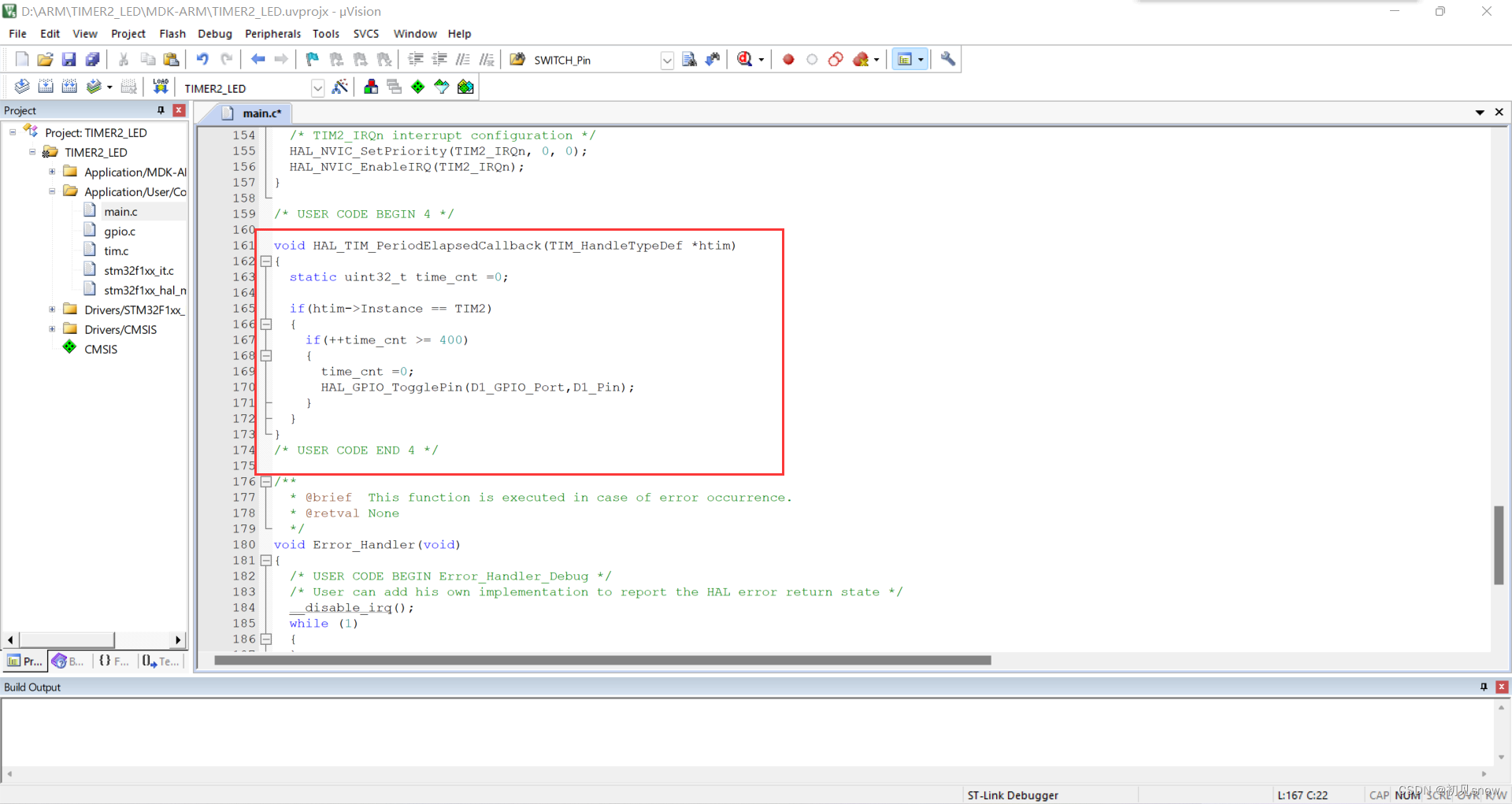Image resolution: width=1512 pixels, height=804 pixels.
Task: Start the debug session with the magnifier d icon
Action: point(745,59)
